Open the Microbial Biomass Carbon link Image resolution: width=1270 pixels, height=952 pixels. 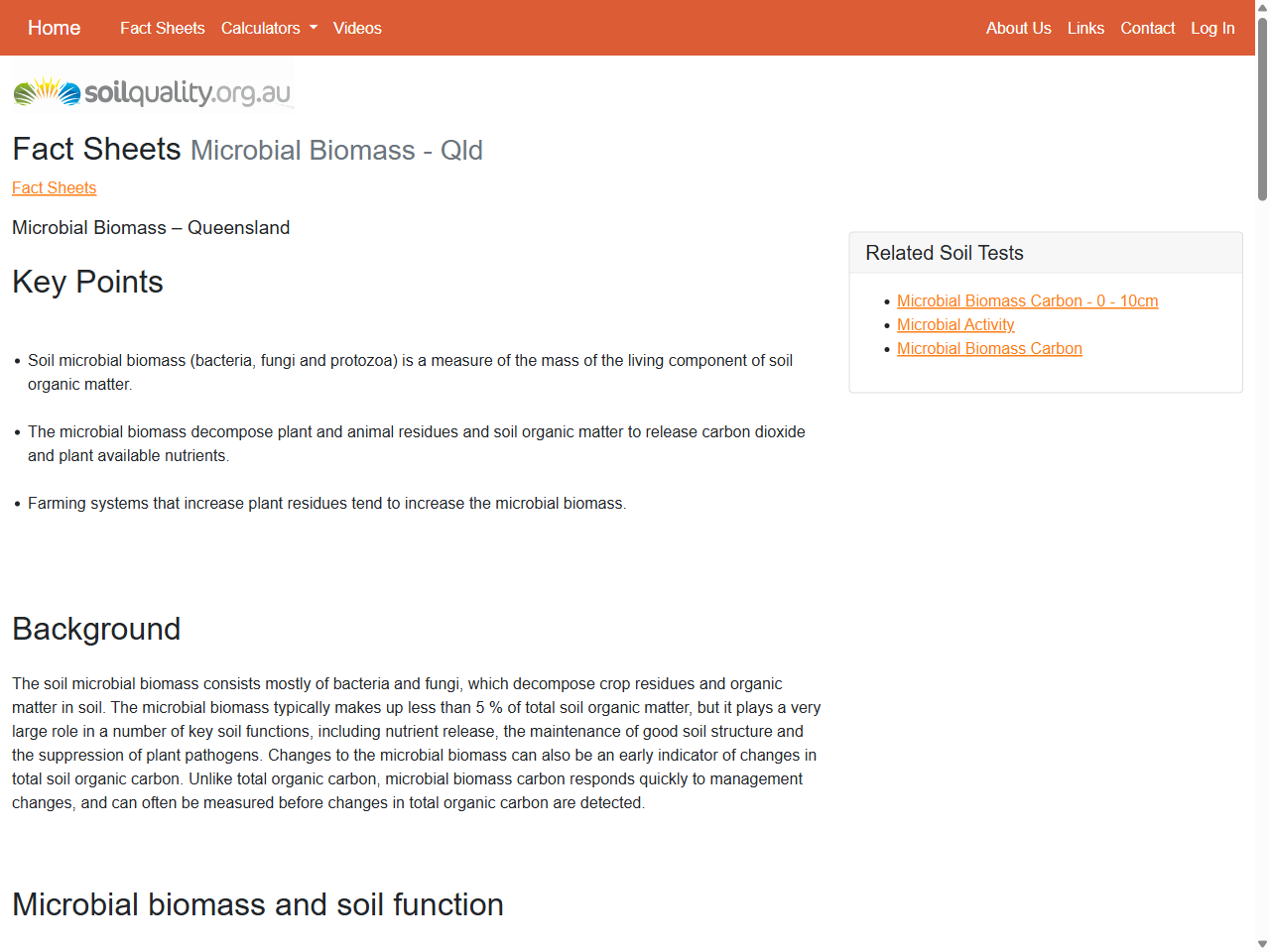pyautogui.click(x=989, y=348)
